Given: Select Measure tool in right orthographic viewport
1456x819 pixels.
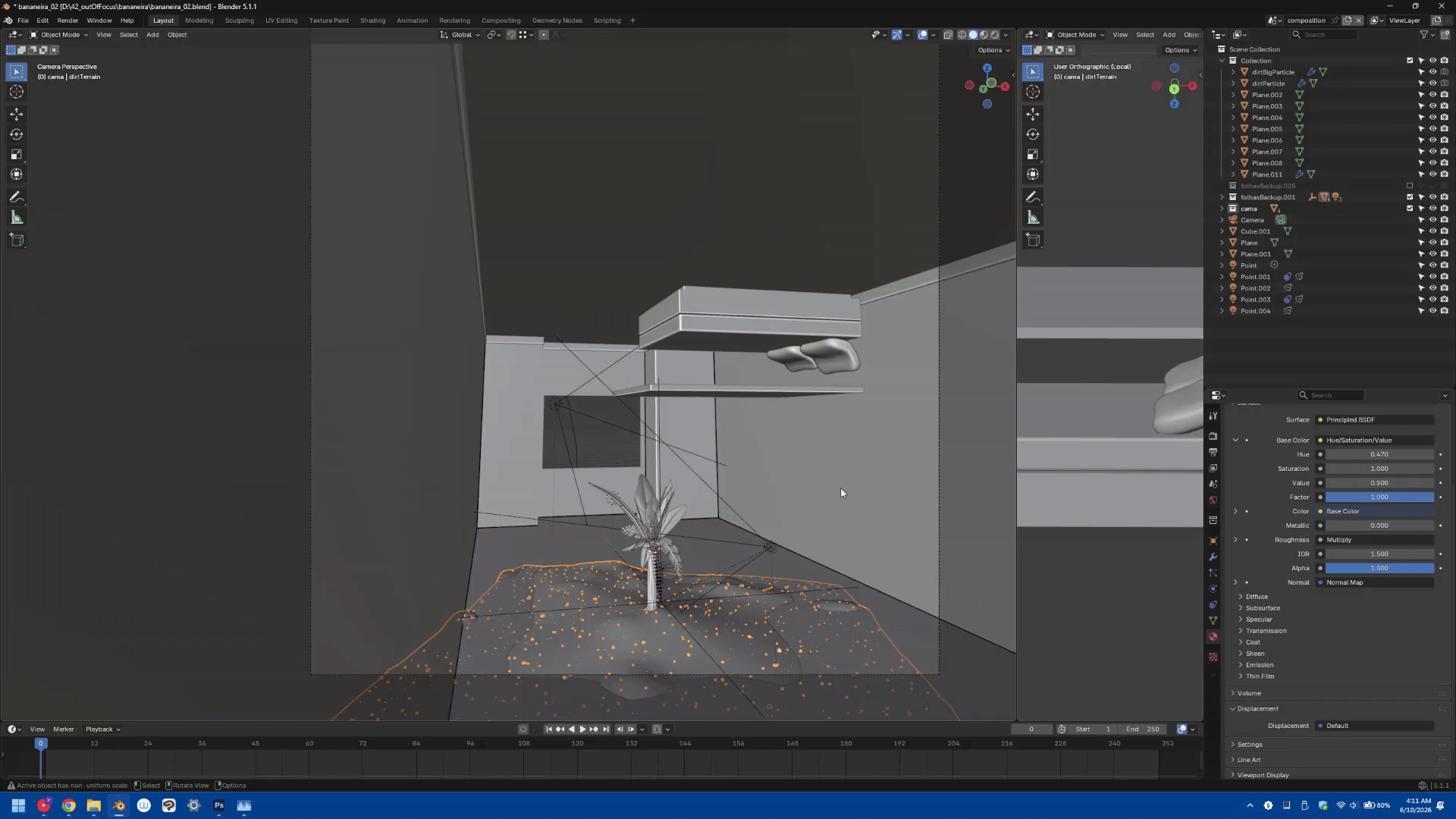Looking at the screenshot, I should [1033, 218].
